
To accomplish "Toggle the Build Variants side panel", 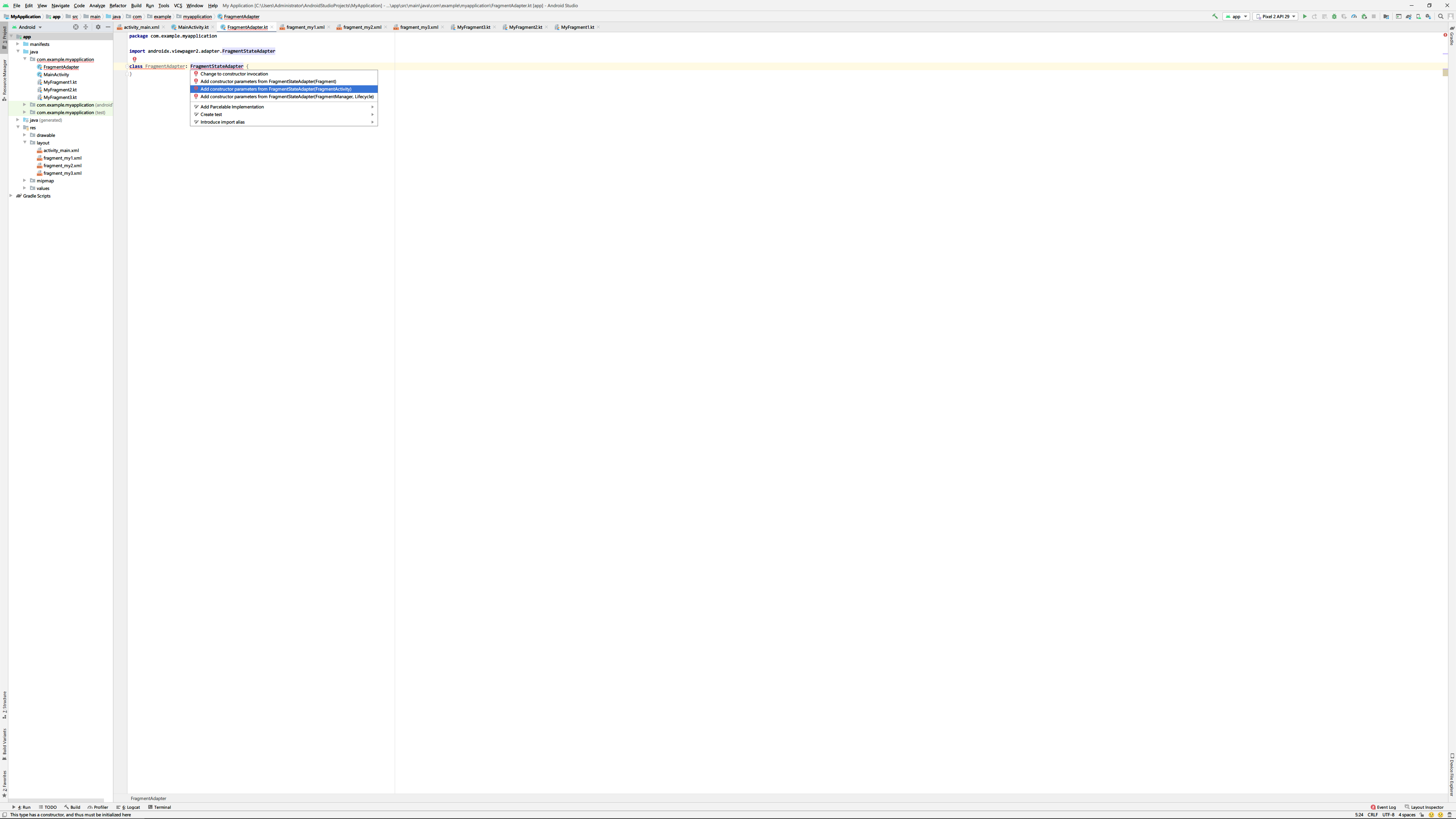I will click(4, 743).
